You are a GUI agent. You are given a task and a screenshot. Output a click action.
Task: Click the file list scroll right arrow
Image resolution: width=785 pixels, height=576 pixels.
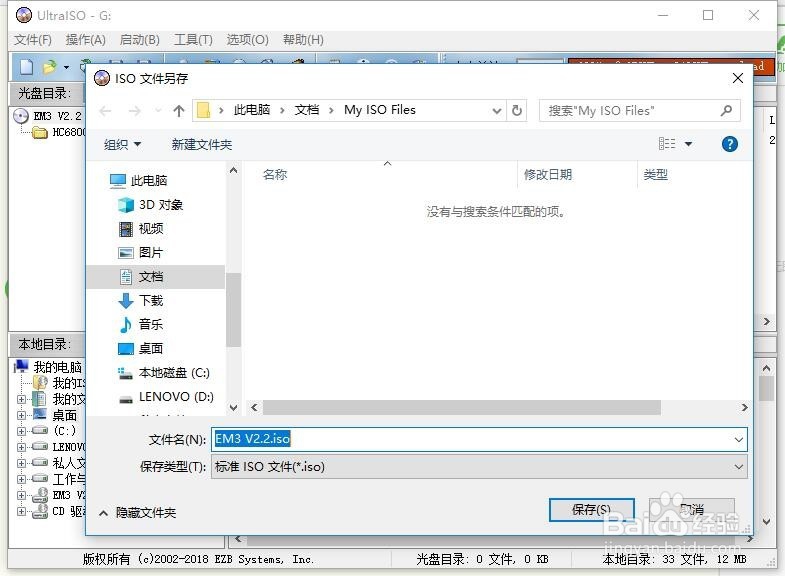coord(744,407)
